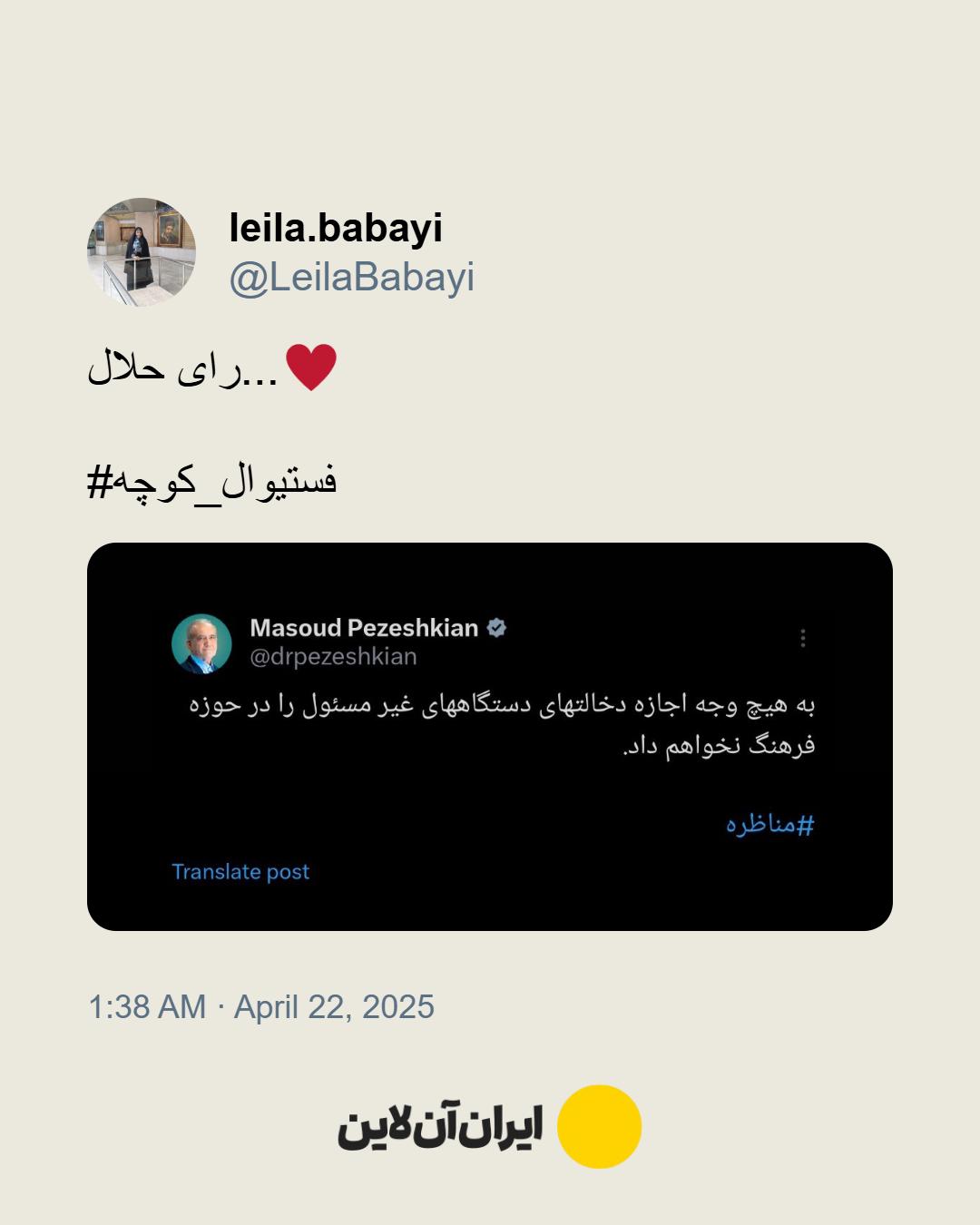Click second line of quoted tweet text
The image size is (980, 1225).
719,745
